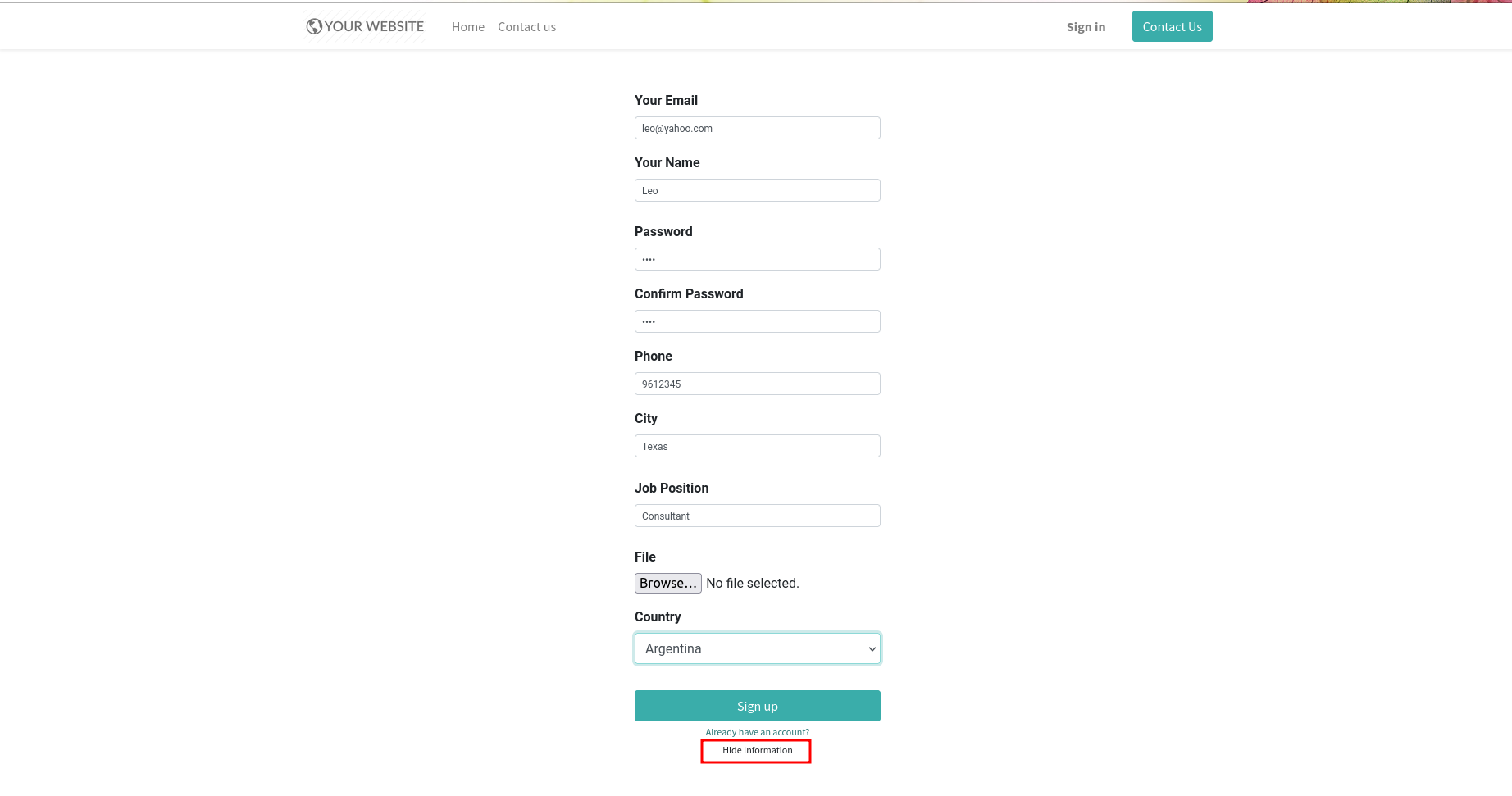
Task: Focus the Phone number field
Action: point(757,384)
